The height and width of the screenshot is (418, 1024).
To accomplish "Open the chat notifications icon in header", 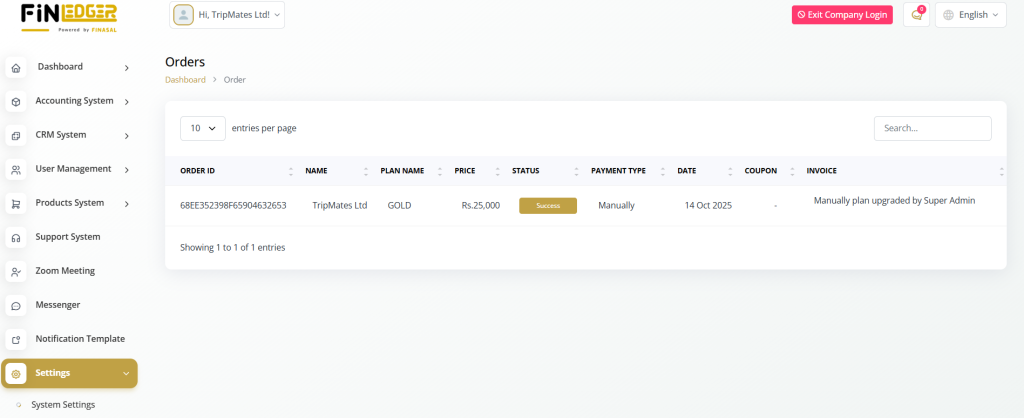I will pos(915,15).
